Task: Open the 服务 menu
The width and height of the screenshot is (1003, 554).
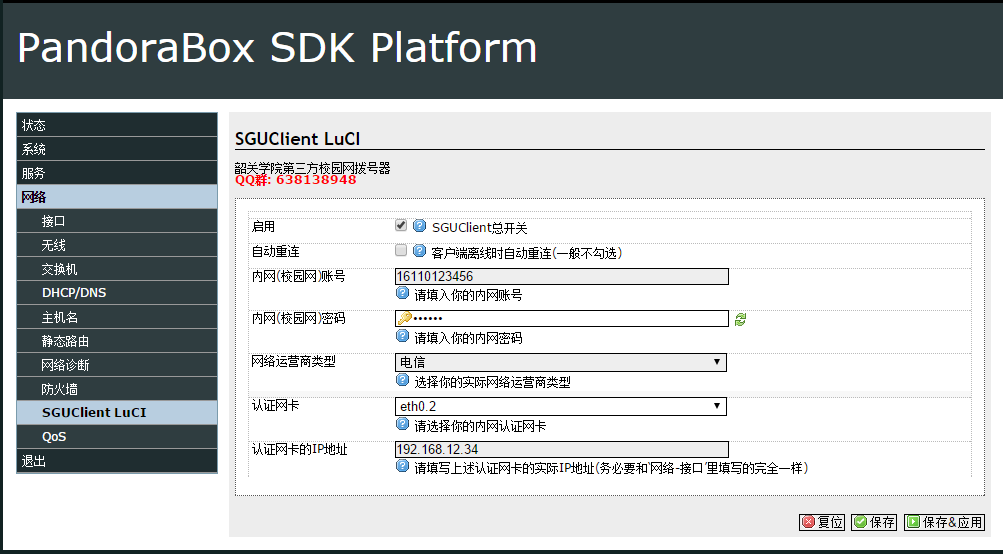Action: (x=117, y=173)
